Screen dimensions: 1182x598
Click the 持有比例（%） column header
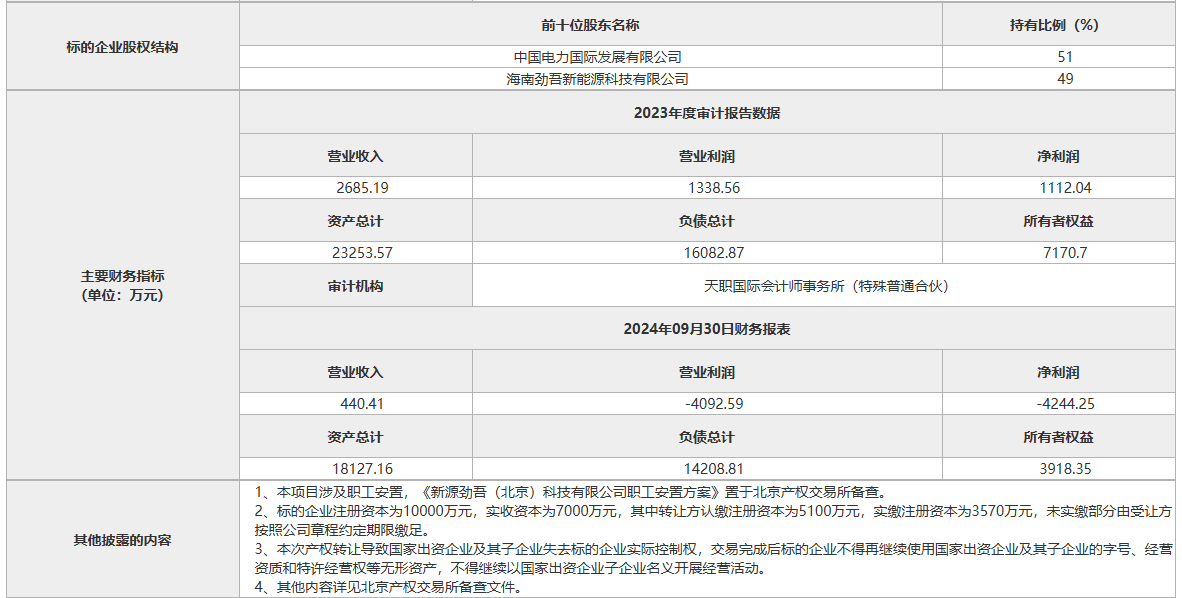click(1058, 25)
